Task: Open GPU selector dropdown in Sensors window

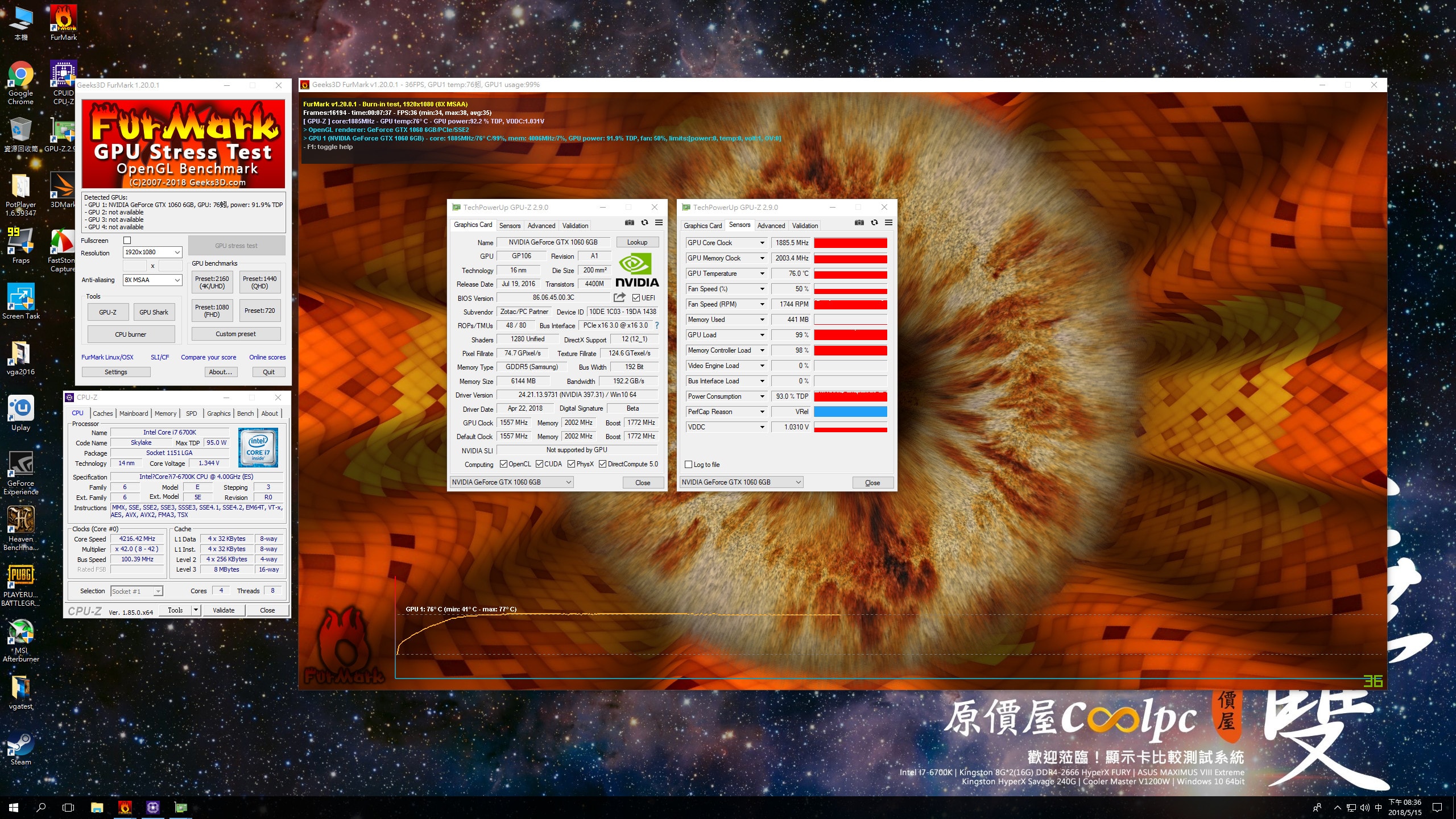Action: (741, 482)
